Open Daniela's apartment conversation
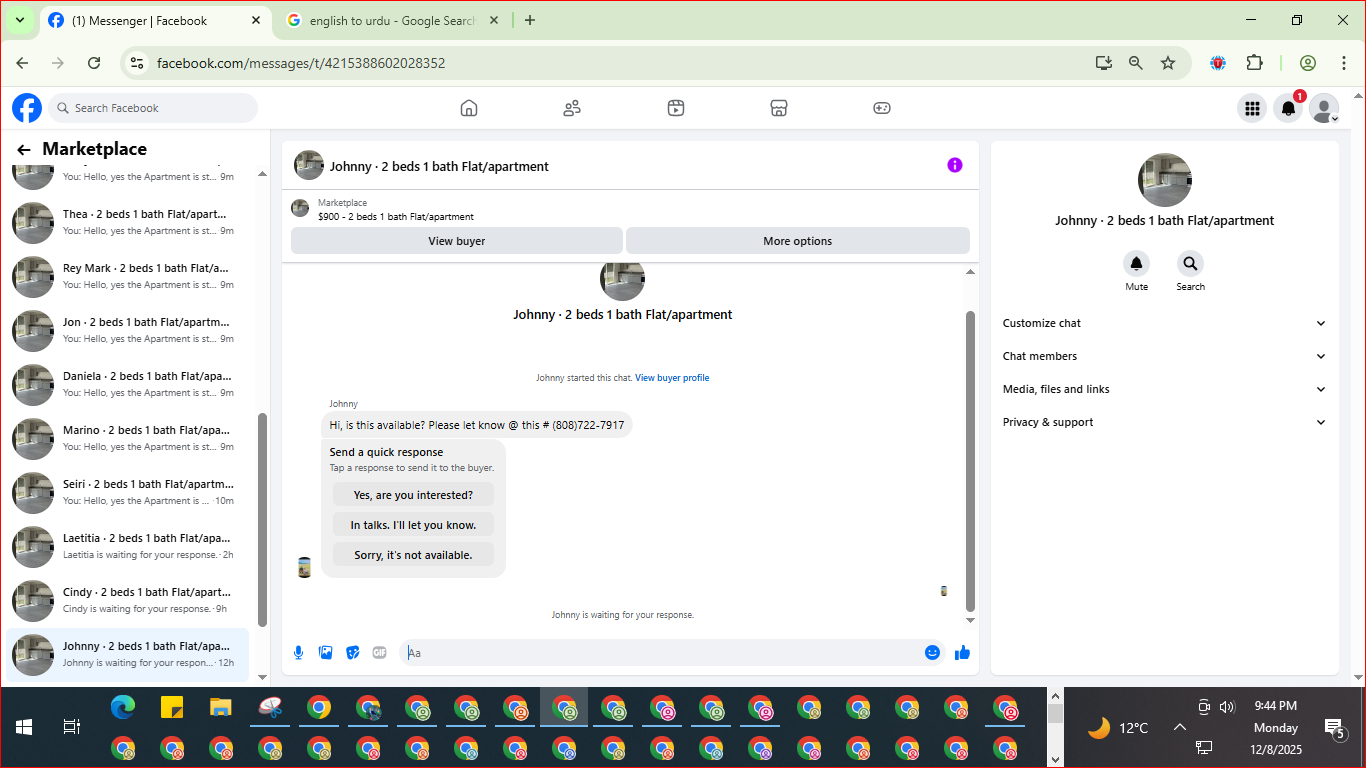 tap(128, 384)
